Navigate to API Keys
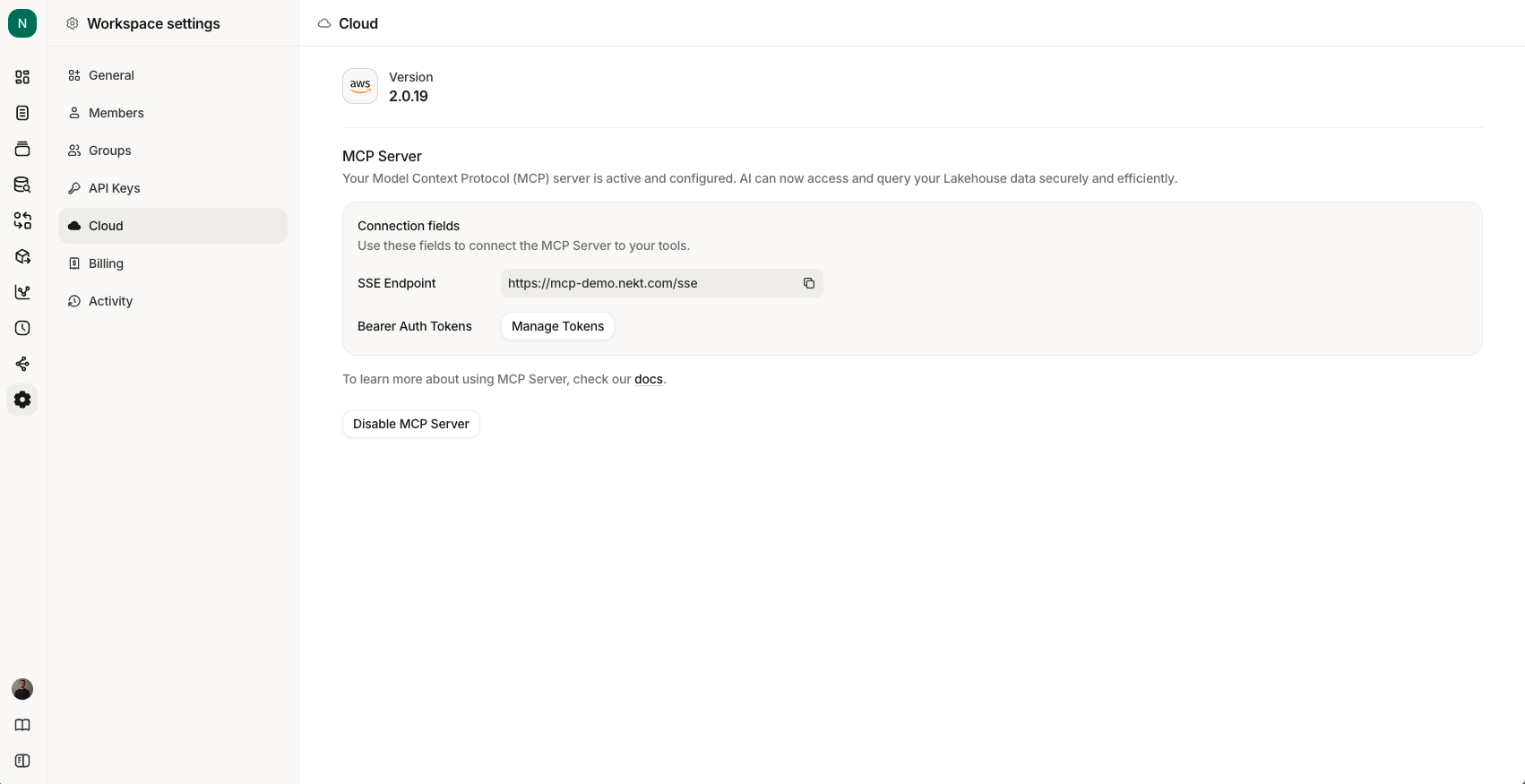This screenshot has height=784, width=1525. 173,188
